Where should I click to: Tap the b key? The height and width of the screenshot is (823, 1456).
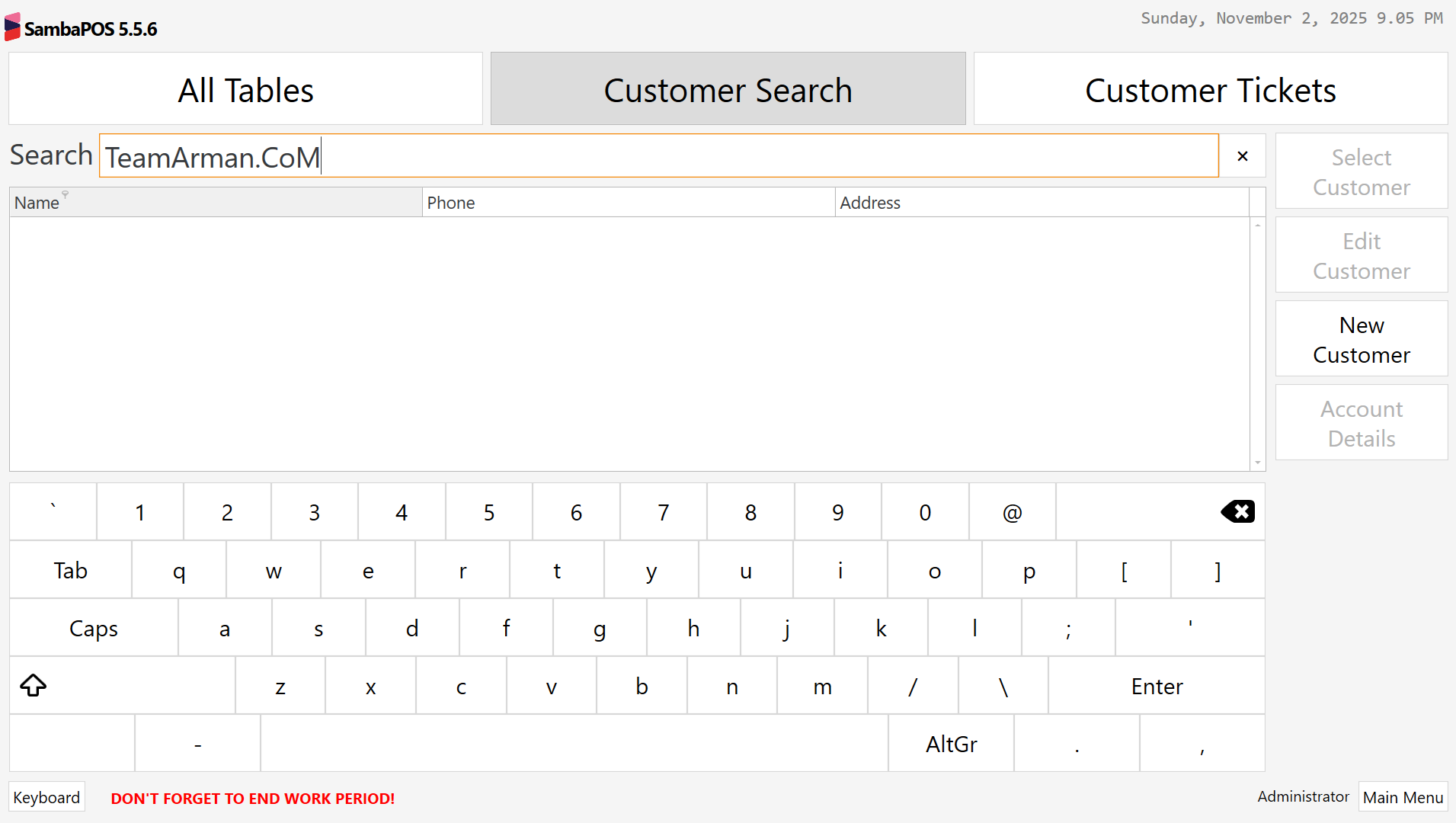[642, 686]
